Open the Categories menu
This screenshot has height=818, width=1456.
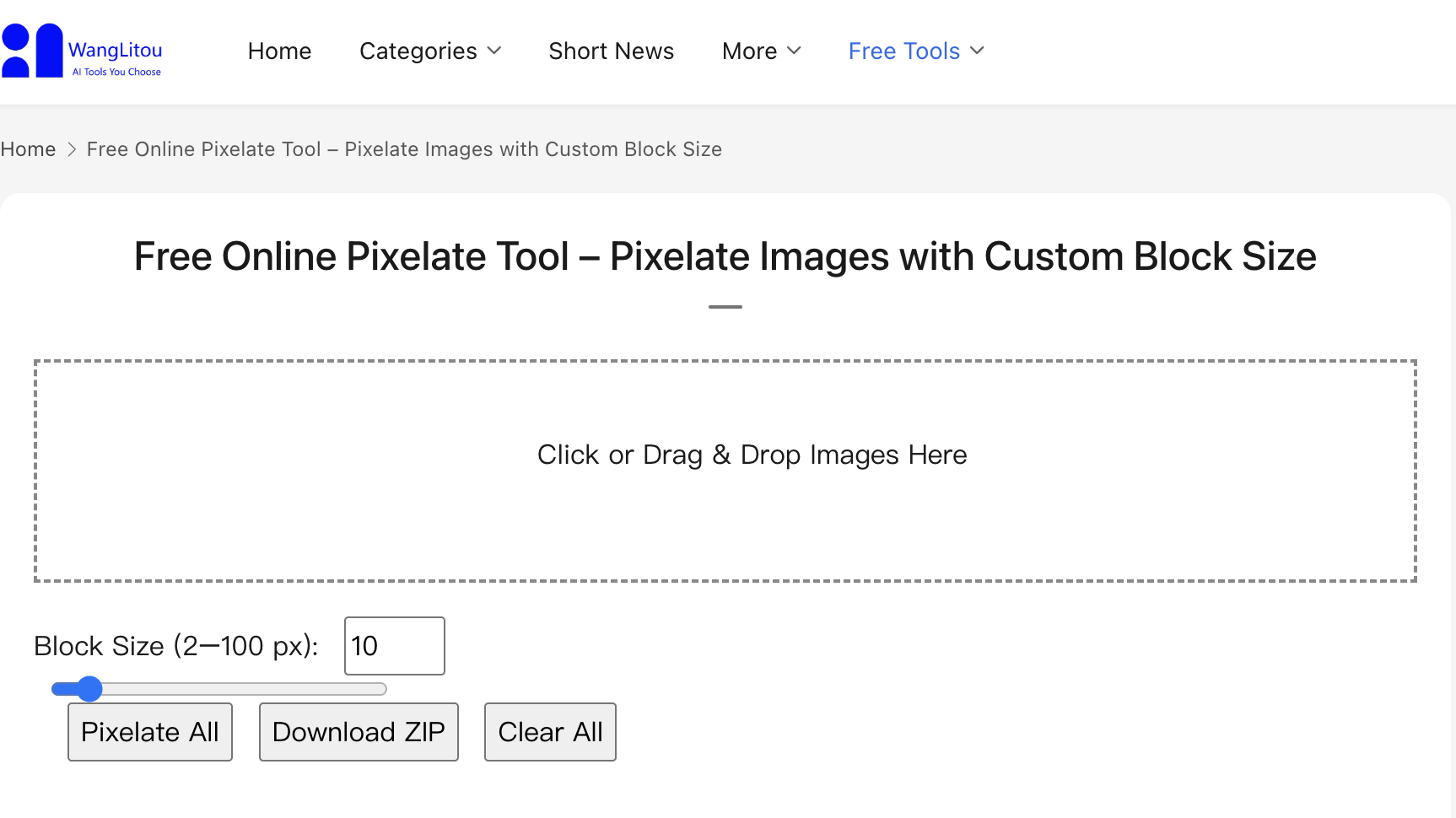pos(418,51)
